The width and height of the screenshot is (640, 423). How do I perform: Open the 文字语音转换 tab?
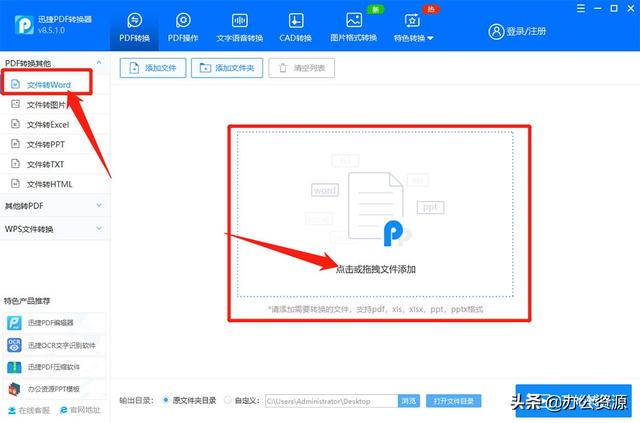click(240, 27)
